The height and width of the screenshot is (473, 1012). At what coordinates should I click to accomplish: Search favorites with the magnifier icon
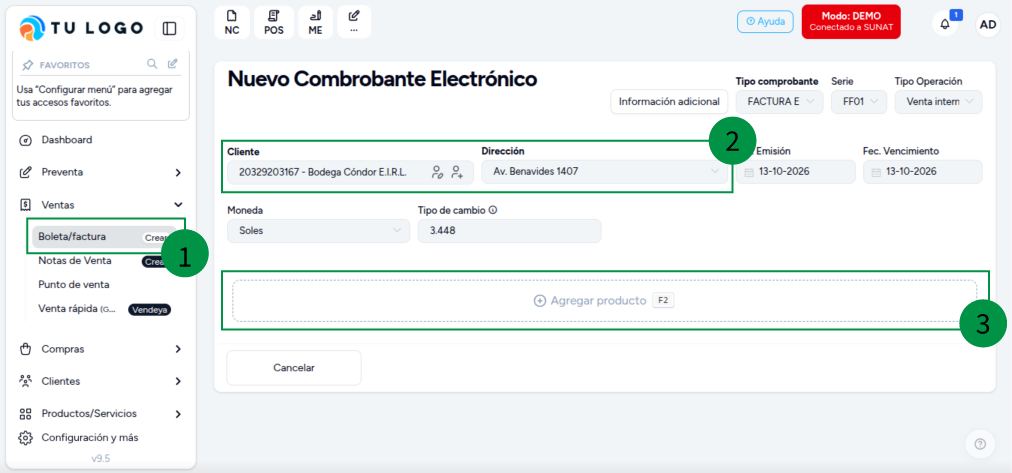(x=152, y=64)
